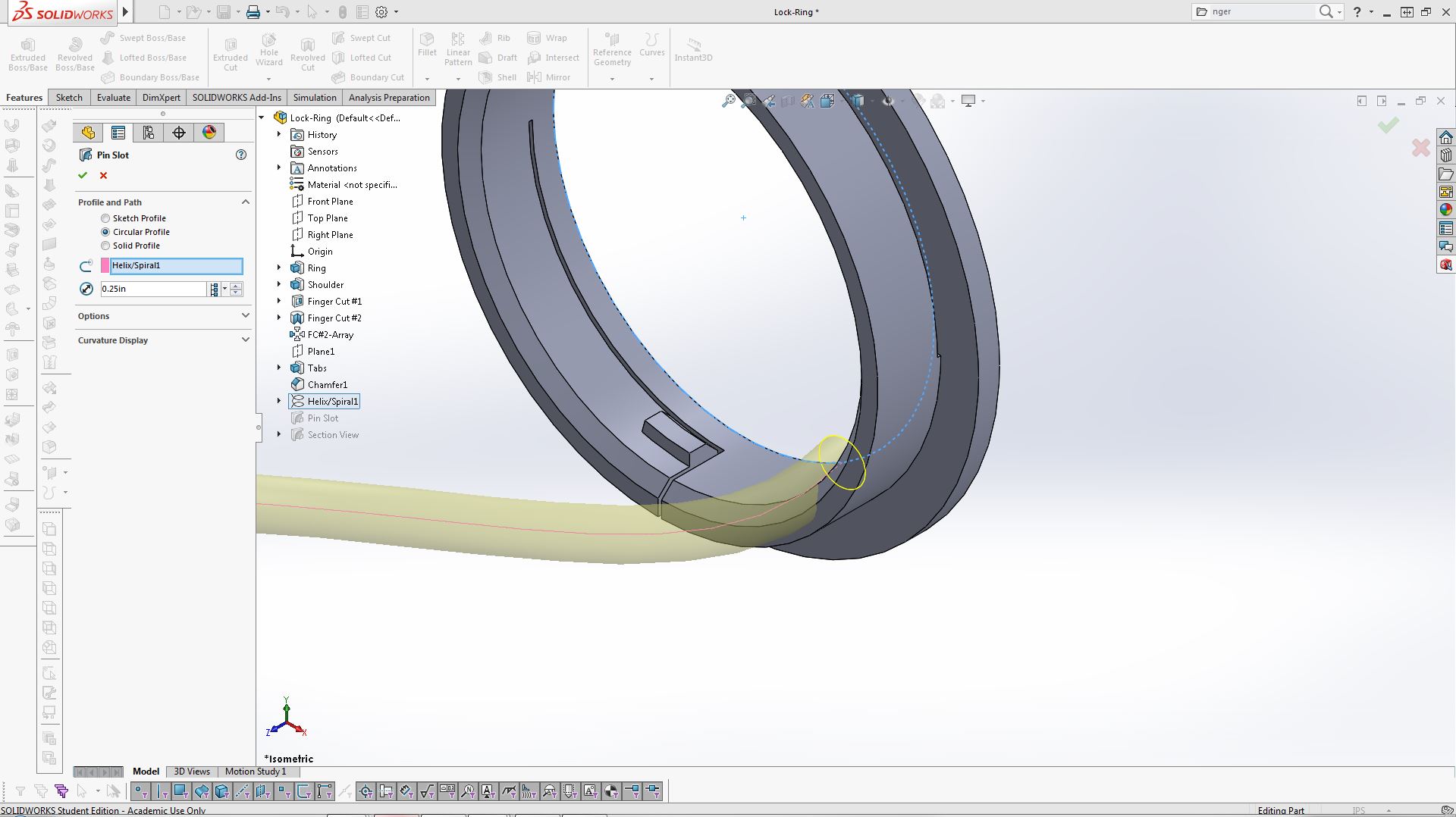Open the SOLIDWORKS Add-Ins tab
Viewport: 1456px width, 817px height.
[237, 98]
